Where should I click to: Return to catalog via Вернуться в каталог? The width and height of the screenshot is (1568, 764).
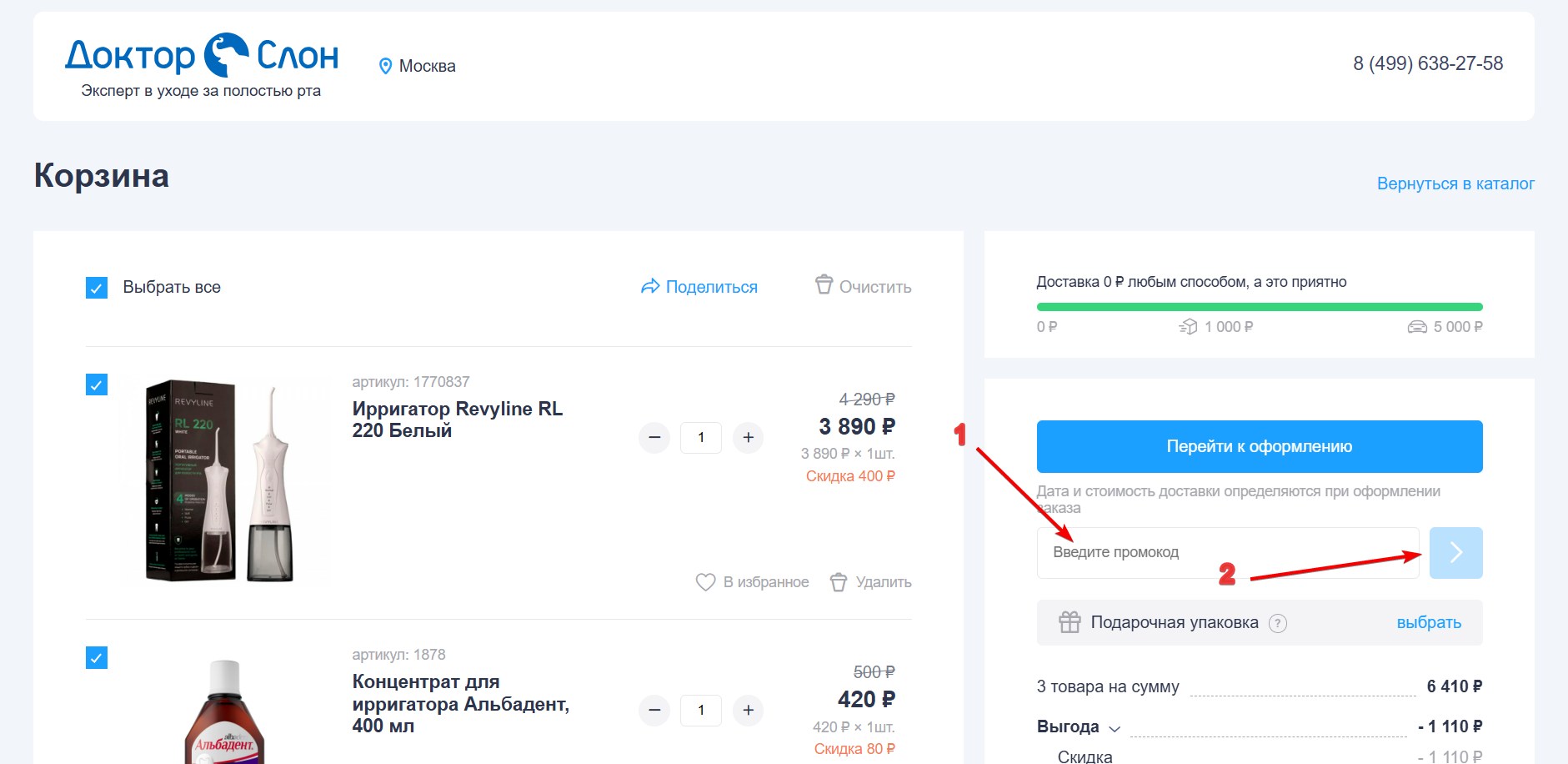(x=1455, y=183)
